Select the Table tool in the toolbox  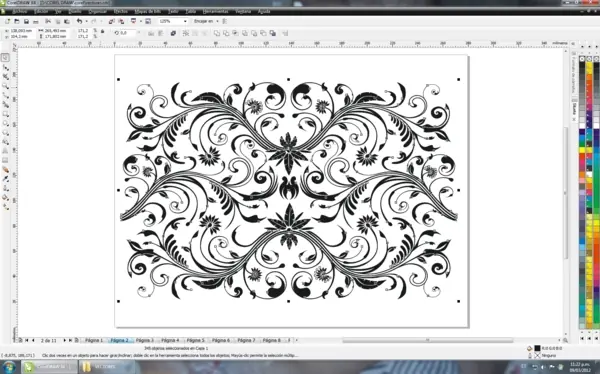coord(5,160)
